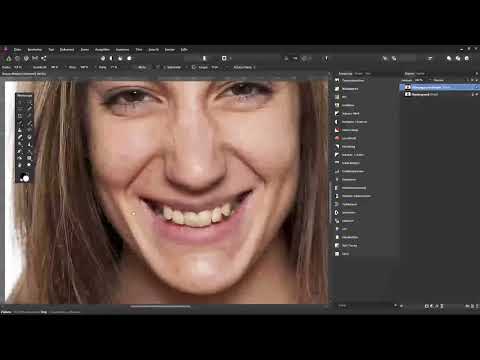
Task: Open the brush Mischmodus dropdown in context toolbar
Action: pyautogui.click(x=245, y=67)
